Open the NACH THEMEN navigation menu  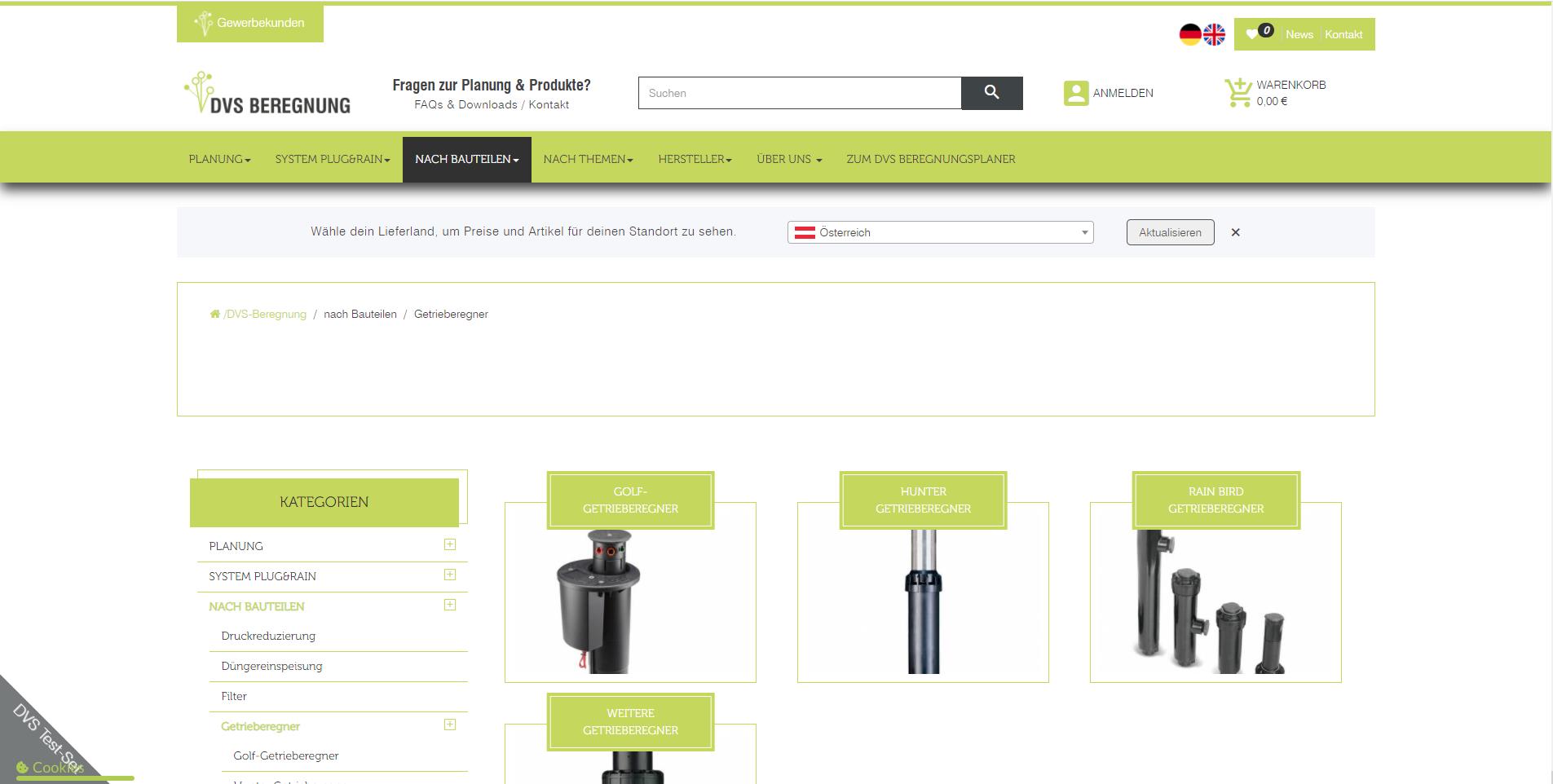tap(589, 159)
